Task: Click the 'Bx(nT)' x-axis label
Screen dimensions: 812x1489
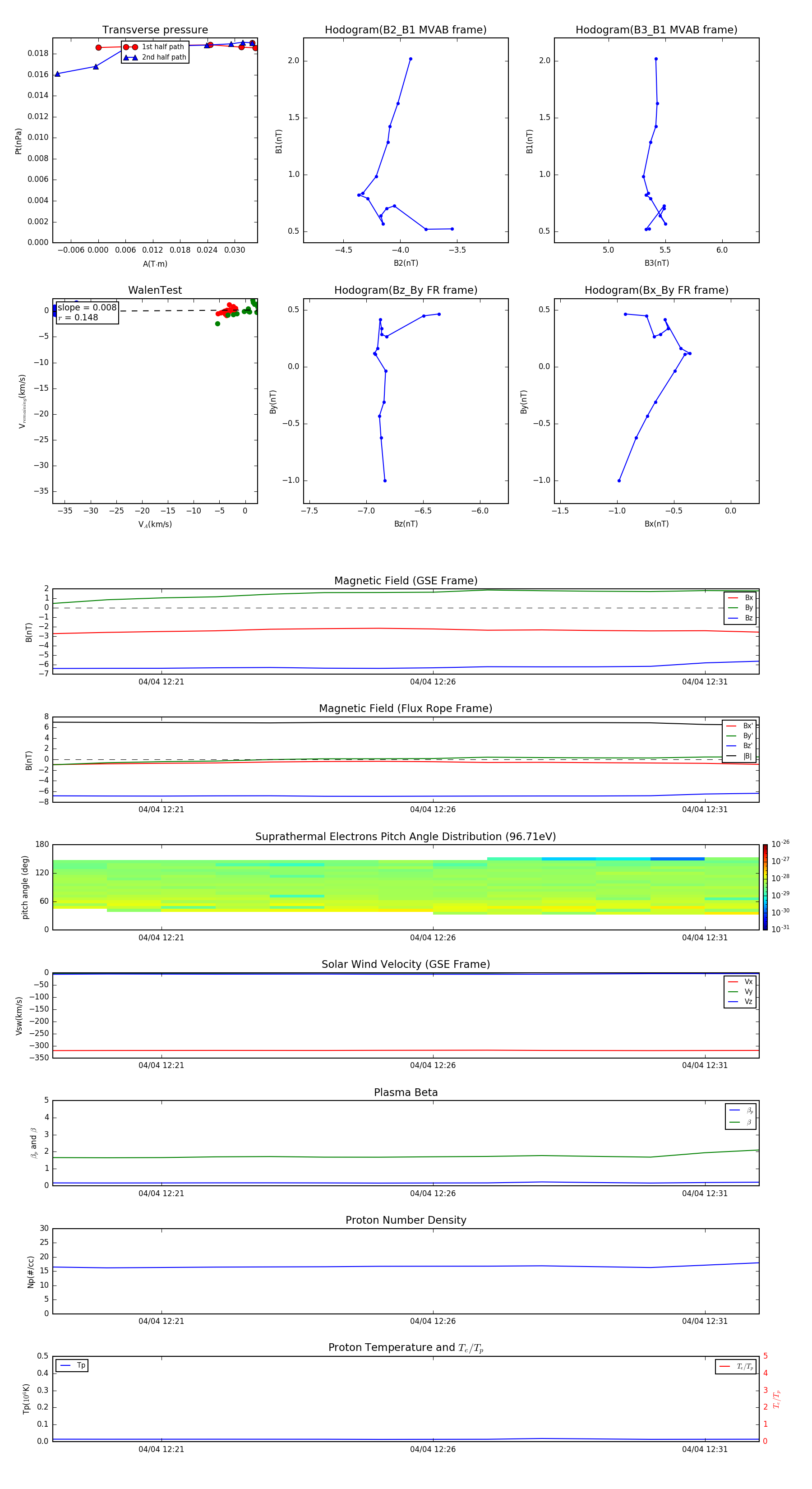Action: pyautogui.click(x=656, y=524)
